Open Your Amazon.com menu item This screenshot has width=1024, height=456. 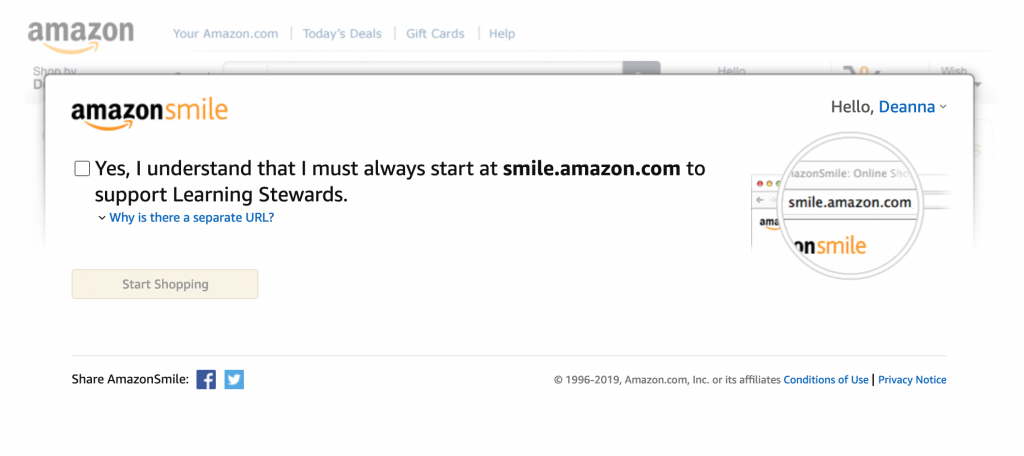point(225,33)
